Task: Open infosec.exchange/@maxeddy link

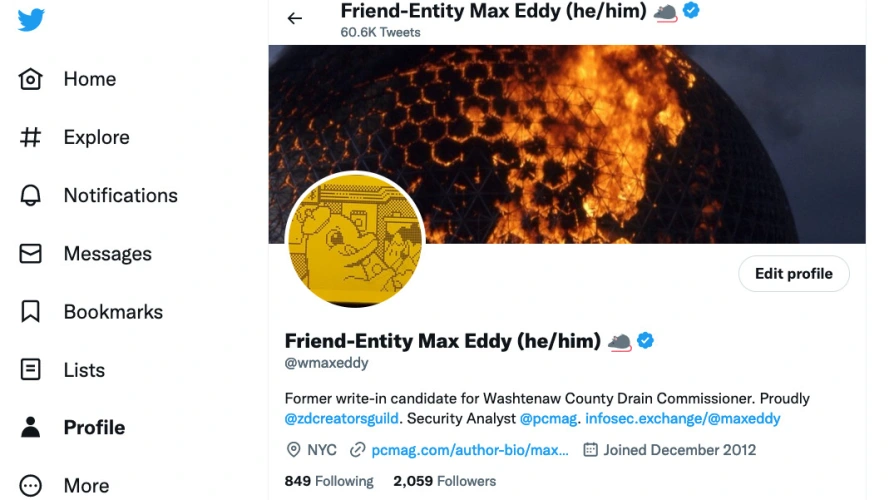Action: point(683,419)
